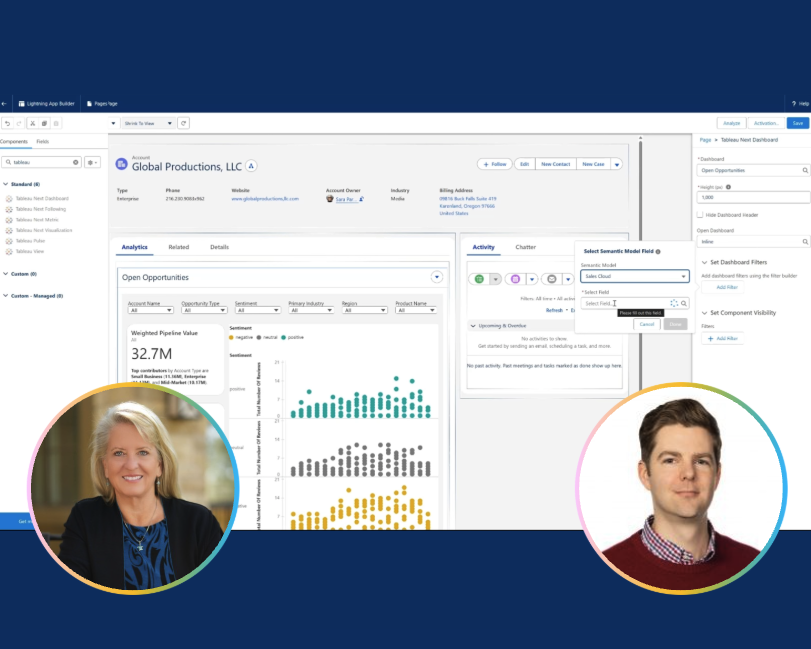Open more record actions dropdown arrow
Screen dimensions: 811x649
[617, 164]
